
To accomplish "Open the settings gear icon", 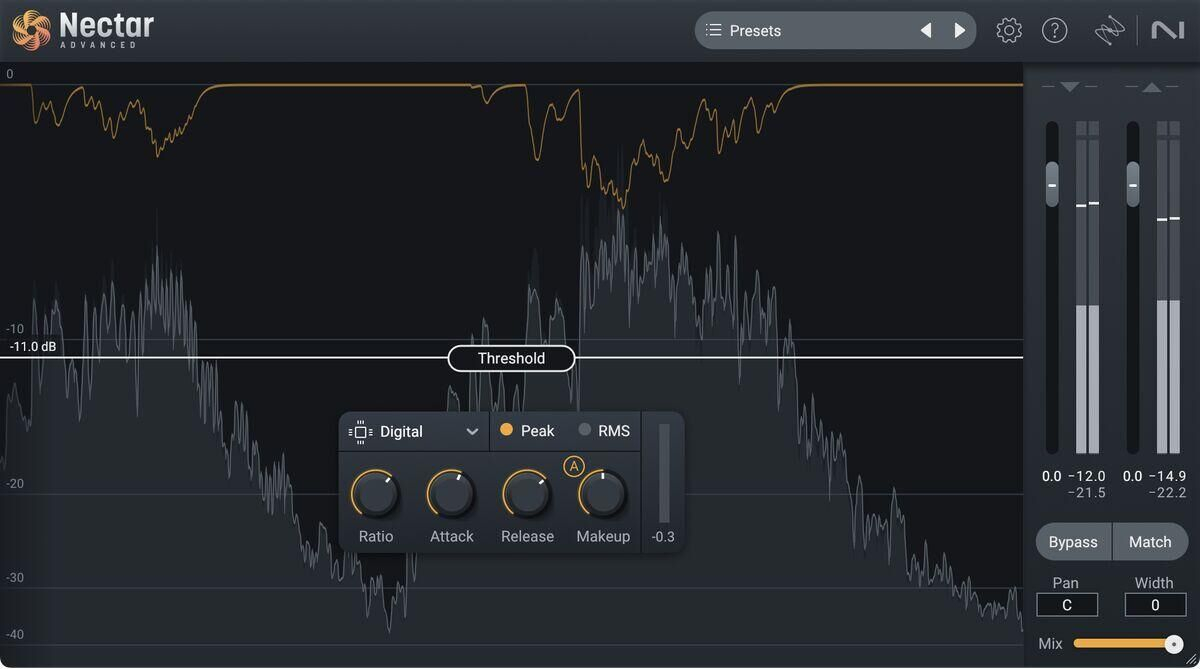I will pos(1009,31).
